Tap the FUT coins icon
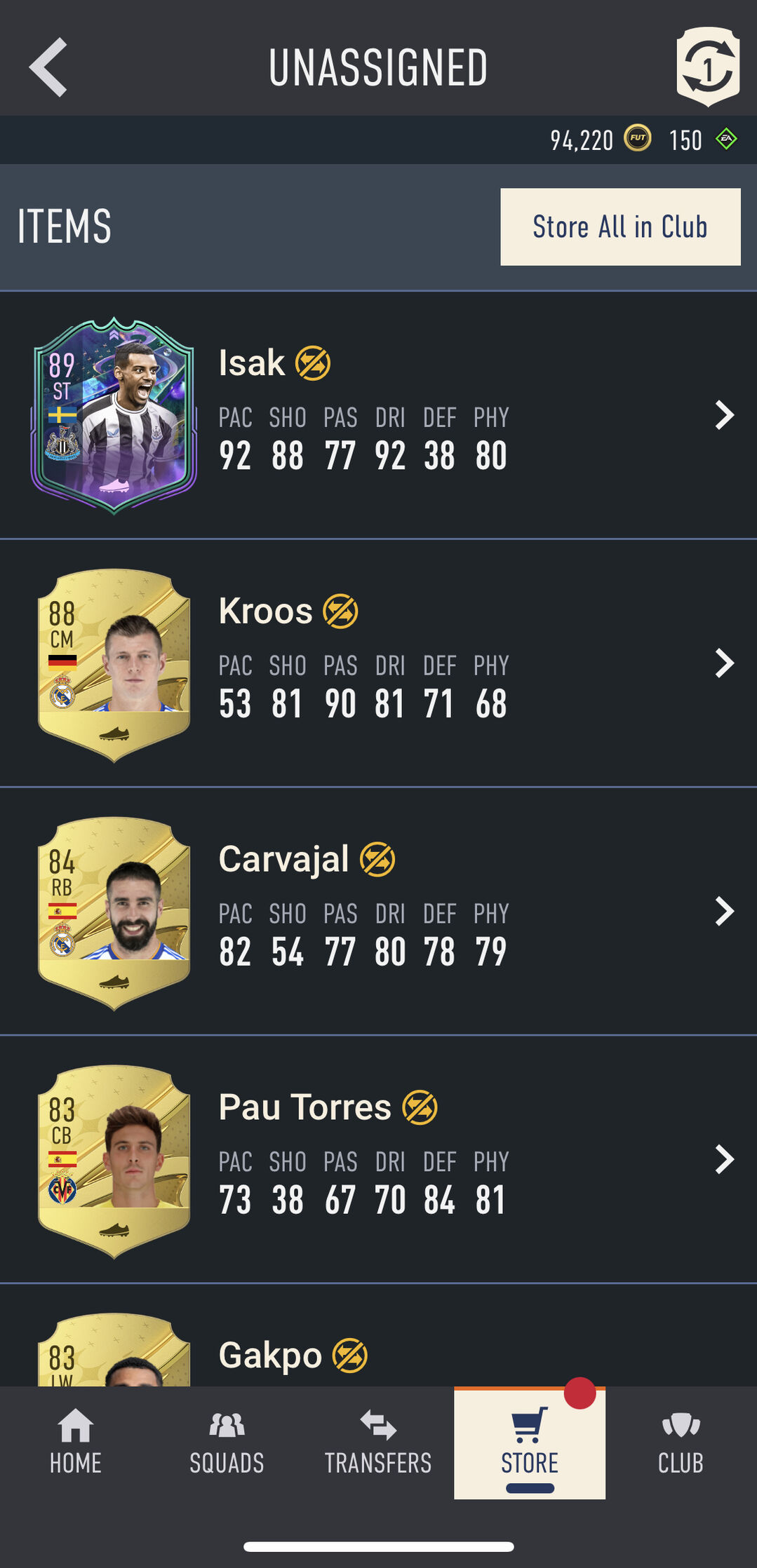757x1568 pixels. 638,139
